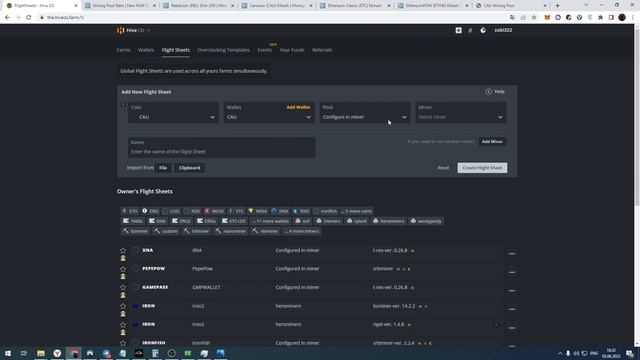Screen dimensions: 640x360
Task: Expand the '11 more wallets' filter
Action: tap(270, 221)
